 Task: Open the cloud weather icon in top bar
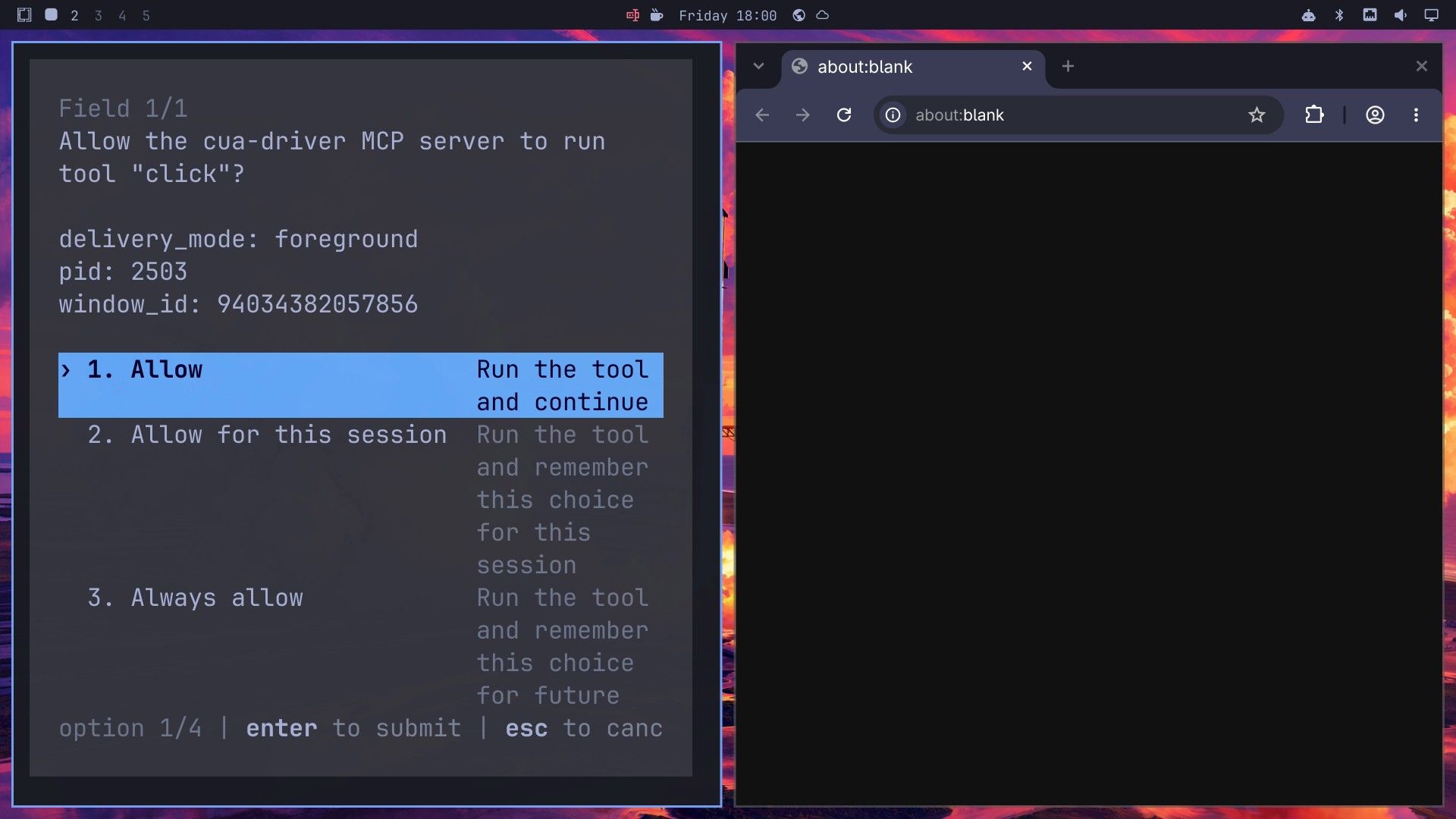tap(823, 15)
